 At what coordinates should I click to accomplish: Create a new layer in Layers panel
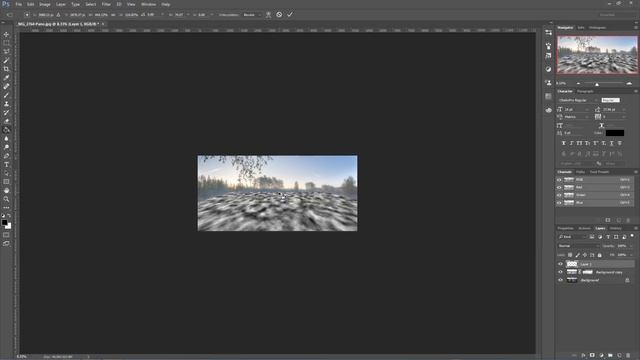619,356
